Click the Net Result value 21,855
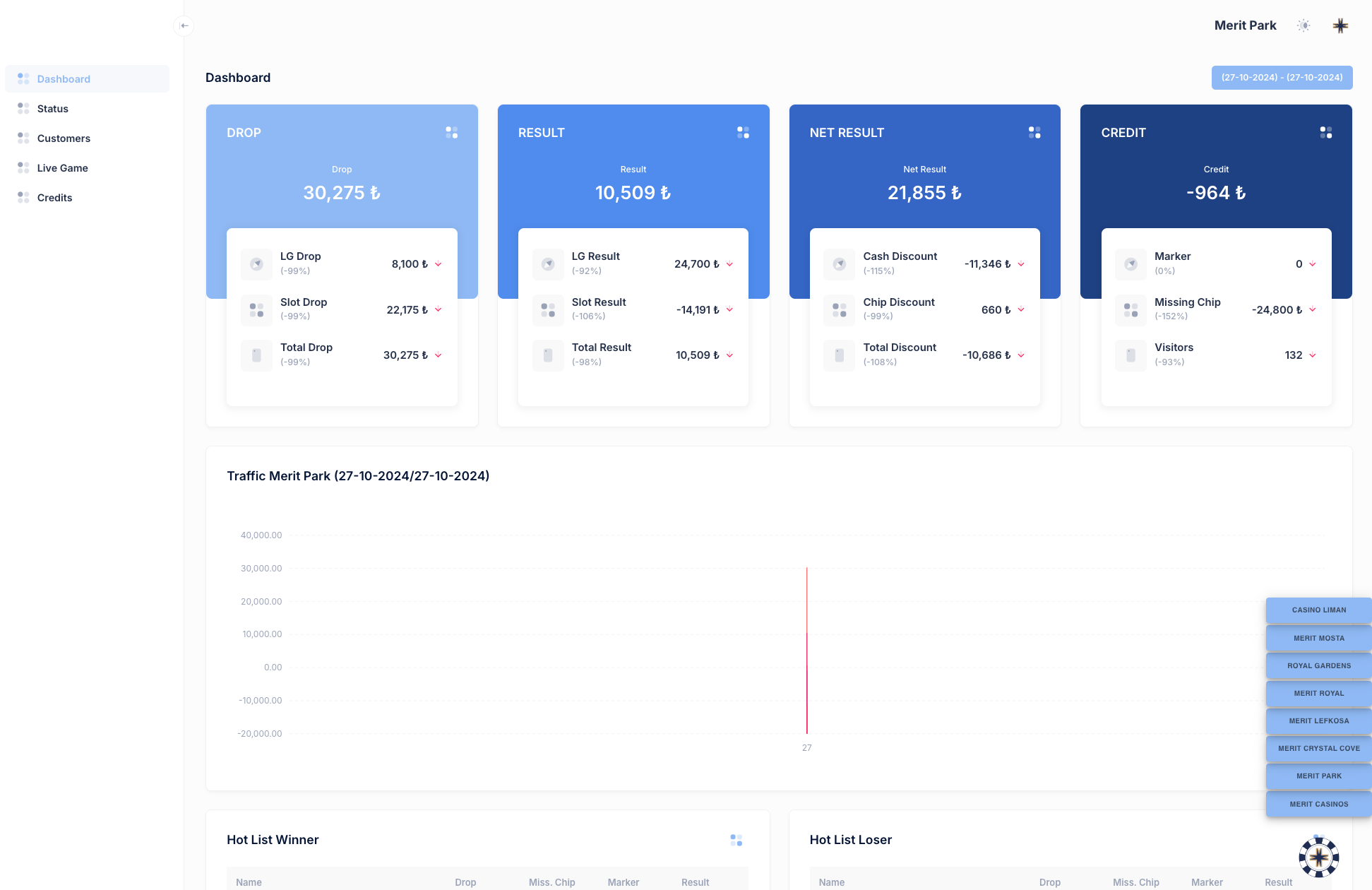Image resolution: width=1372 pixels, height=890 pixels. point(924,193)
